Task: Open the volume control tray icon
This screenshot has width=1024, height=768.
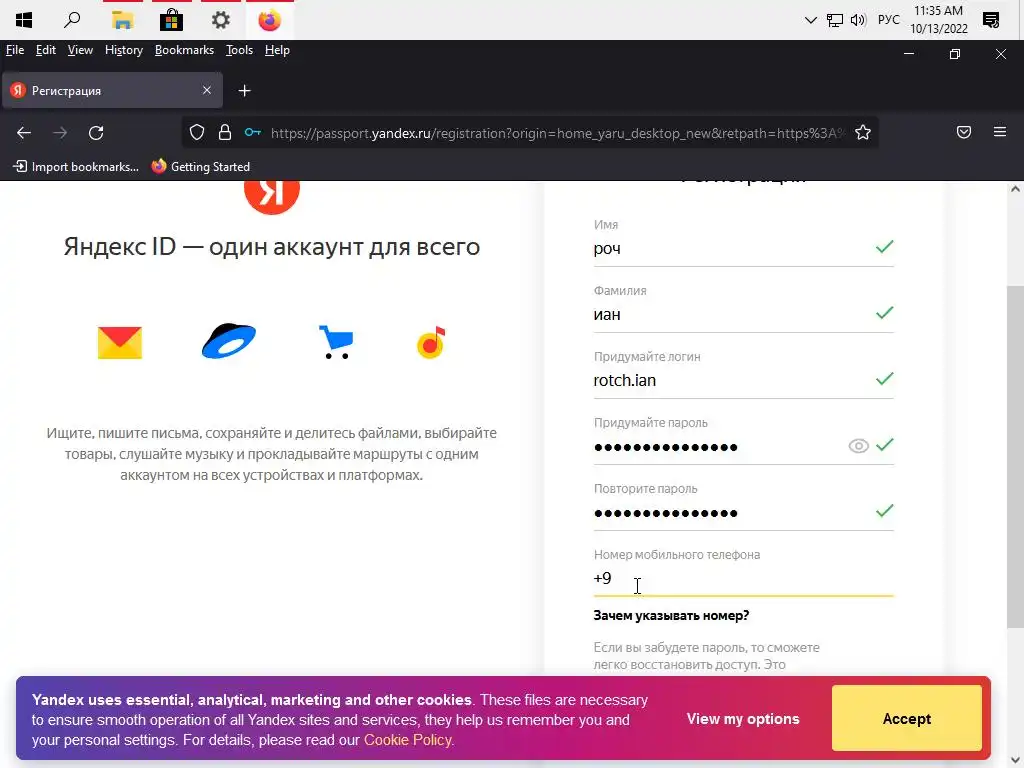Action: (x=857, y=20)
